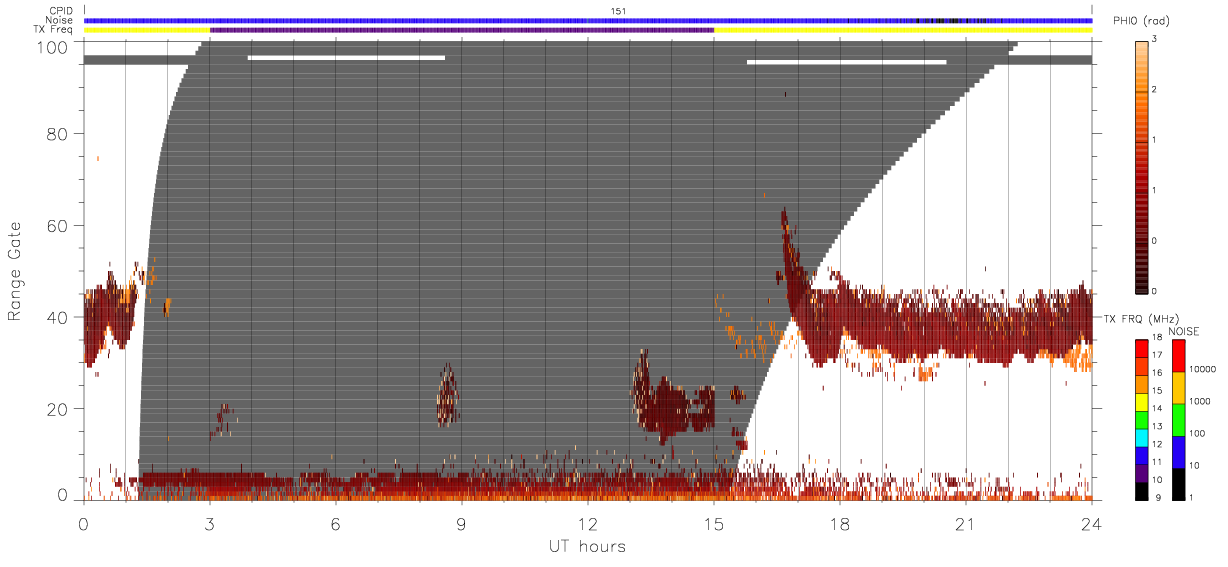Image resolution: width=1228 pixels, height=567 pixels.
Task: Click Range Gate axis tick 20
Action: point(58,409)
